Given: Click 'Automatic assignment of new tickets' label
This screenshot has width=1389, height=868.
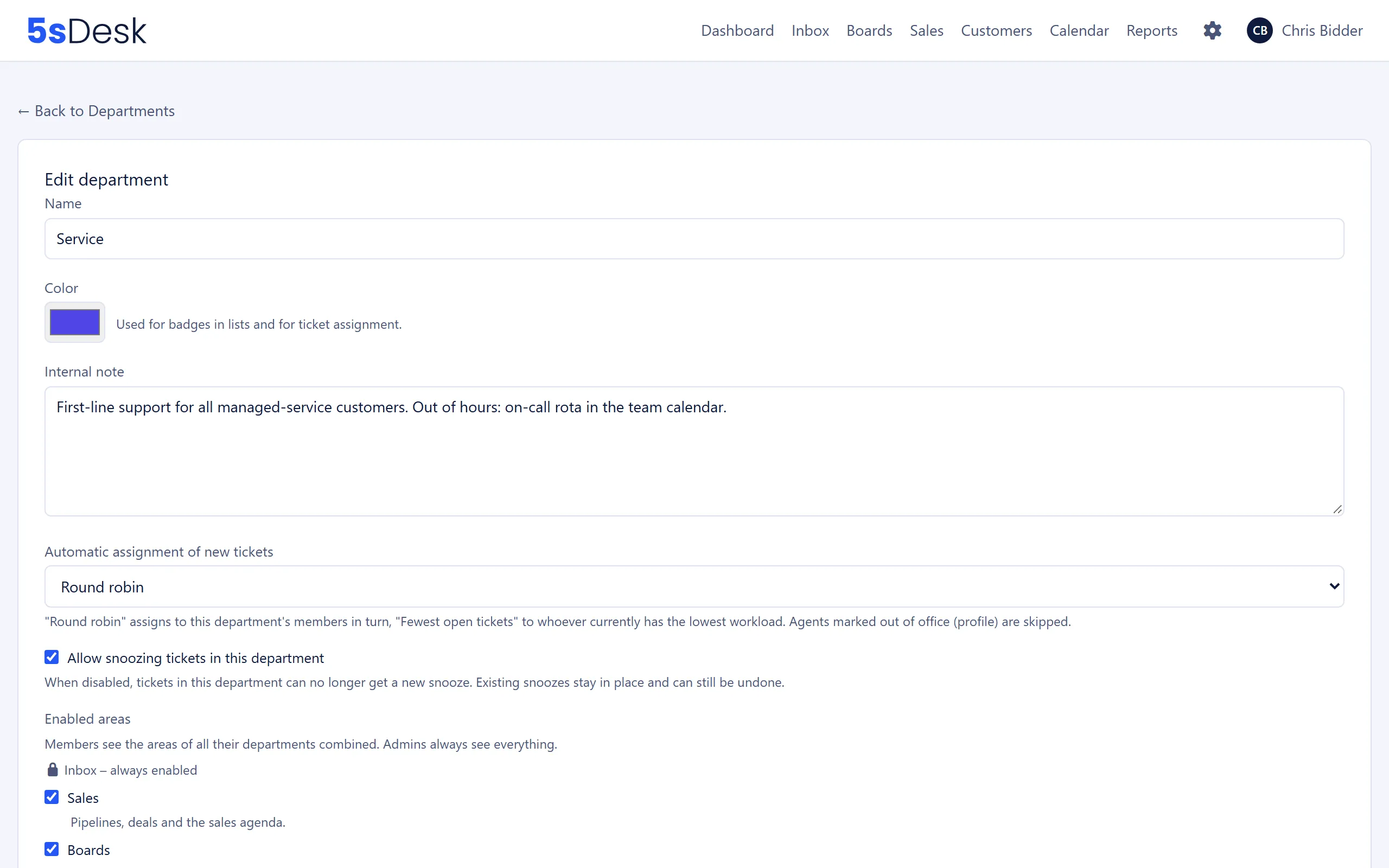Looking at the screenshot, I should 159,552.
